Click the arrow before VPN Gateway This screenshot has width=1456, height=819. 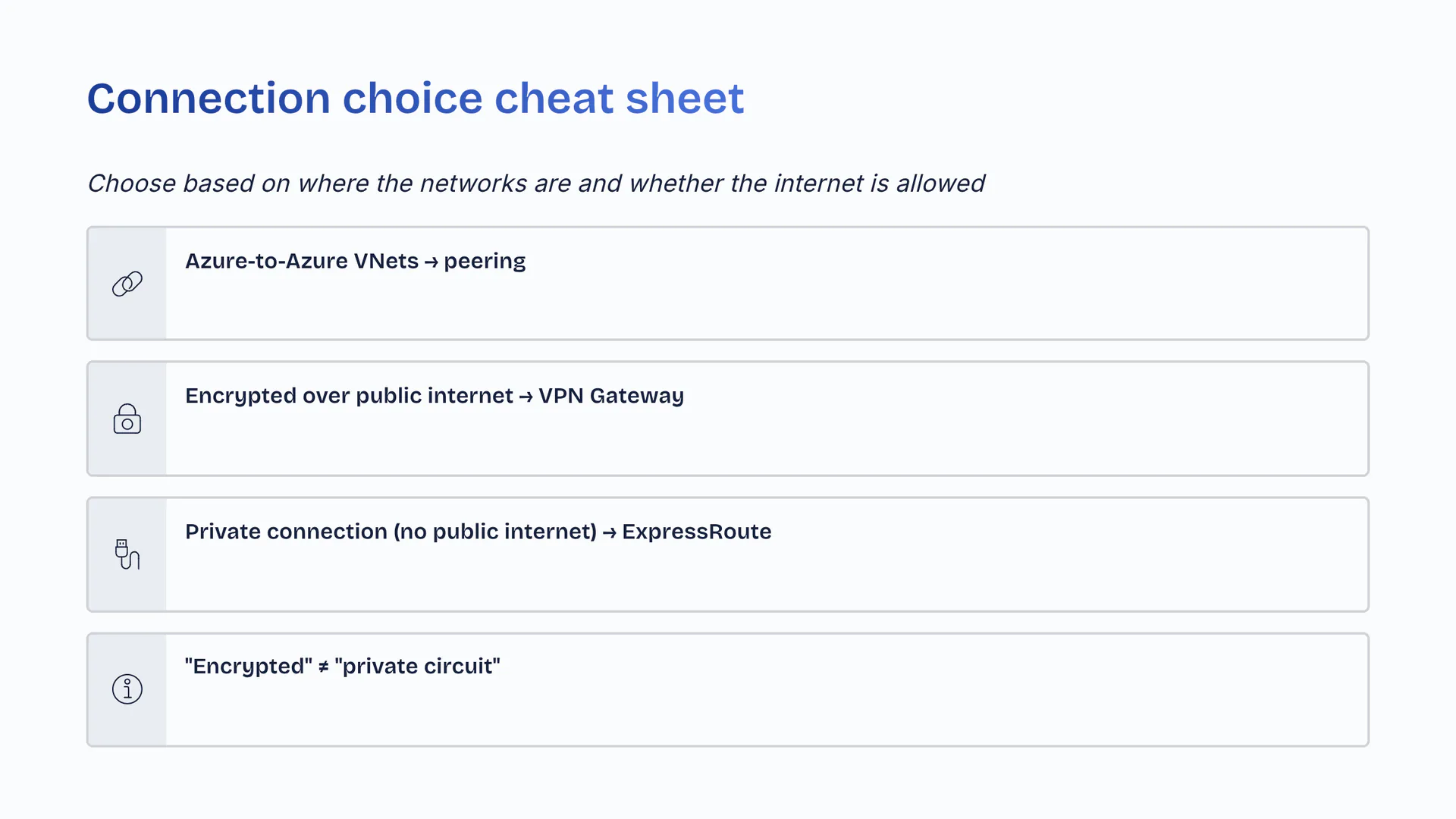click(526, 397)
